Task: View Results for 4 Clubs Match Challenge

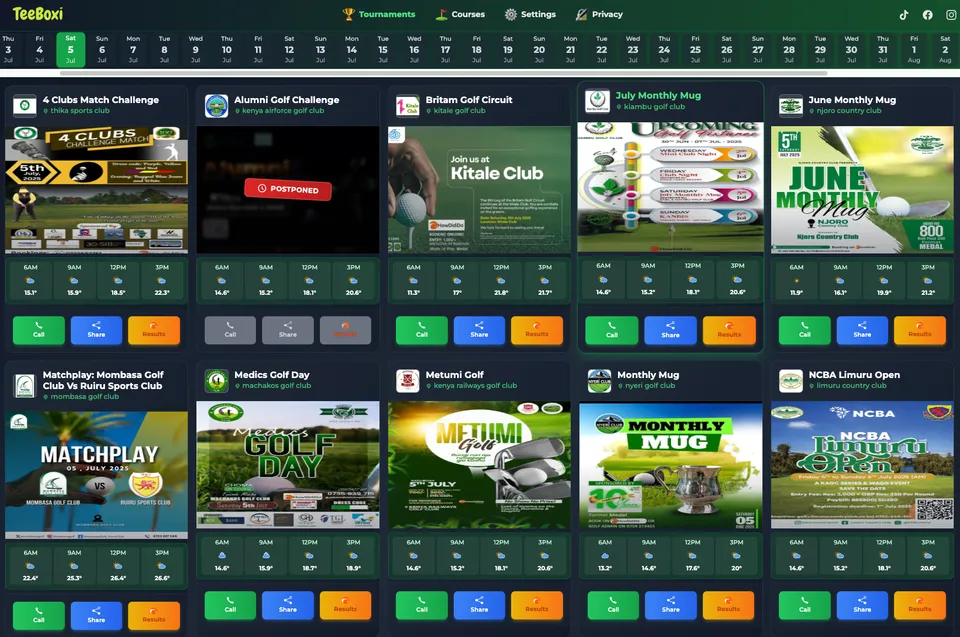Action: pos(154,330)
